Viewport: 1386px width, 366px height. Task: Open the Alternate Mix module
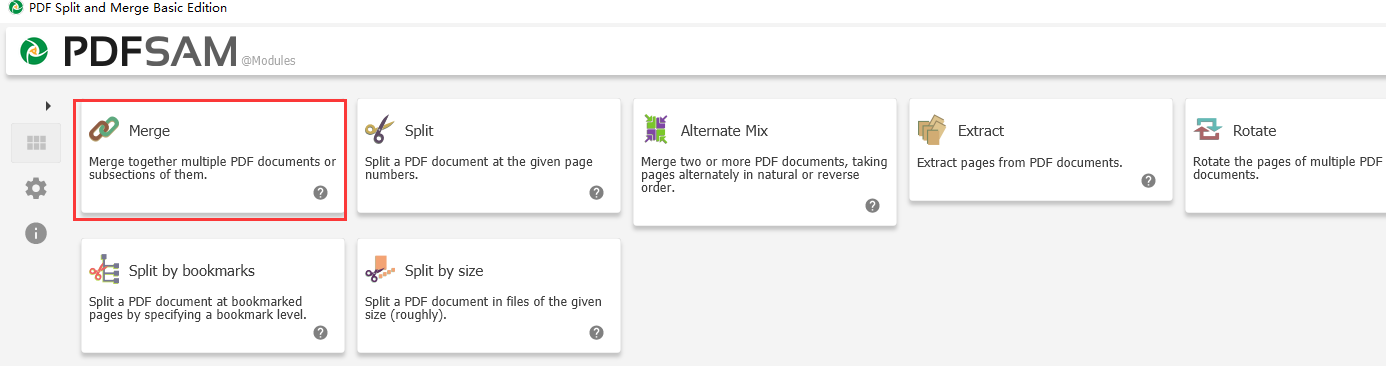[765, 162]
